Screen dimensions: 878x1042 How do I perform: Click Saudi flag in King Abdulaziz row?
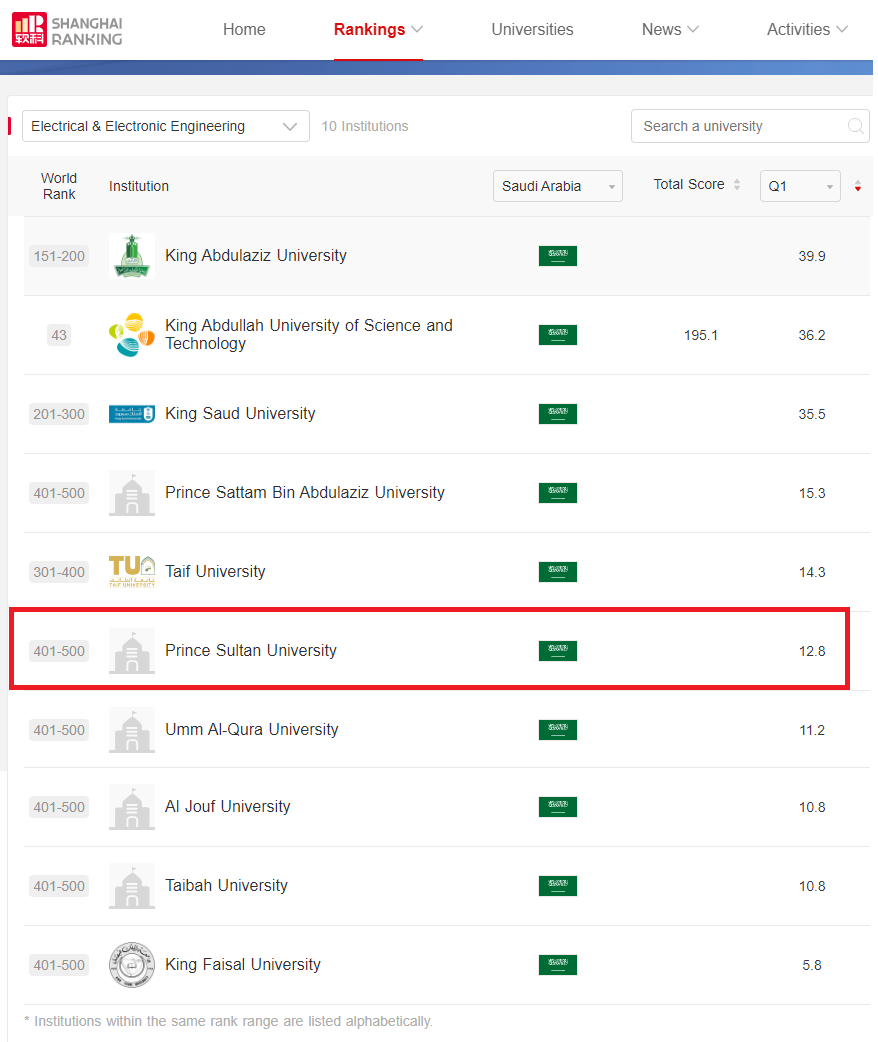558,256
